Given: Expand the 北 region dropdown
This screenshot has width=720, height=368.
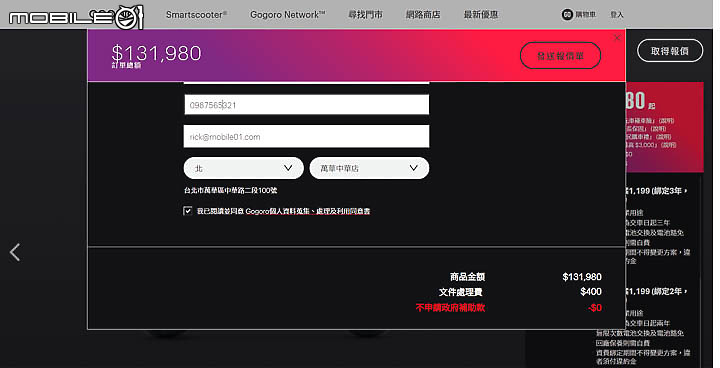Looking at the screenshot, I should [243, 168].
